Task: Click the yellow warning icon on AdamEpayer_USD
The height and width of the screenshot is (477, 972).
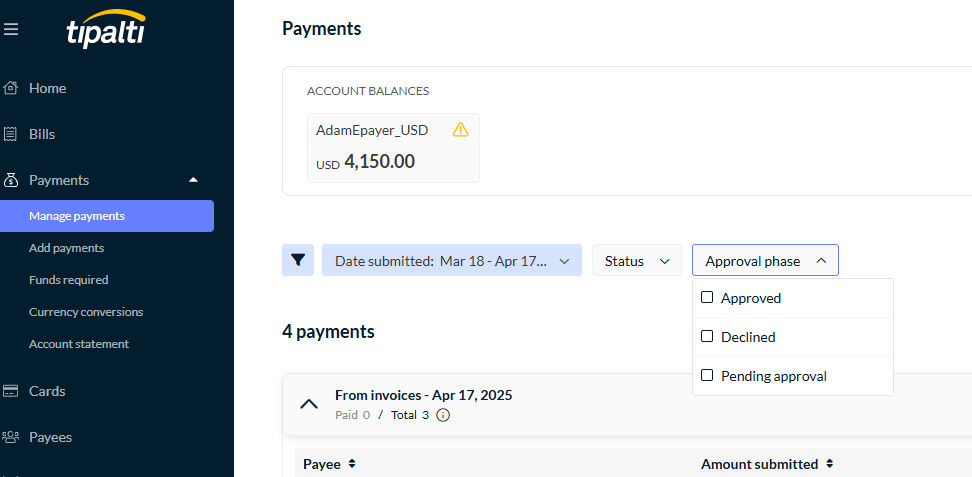Action: [x=461, y=130]
